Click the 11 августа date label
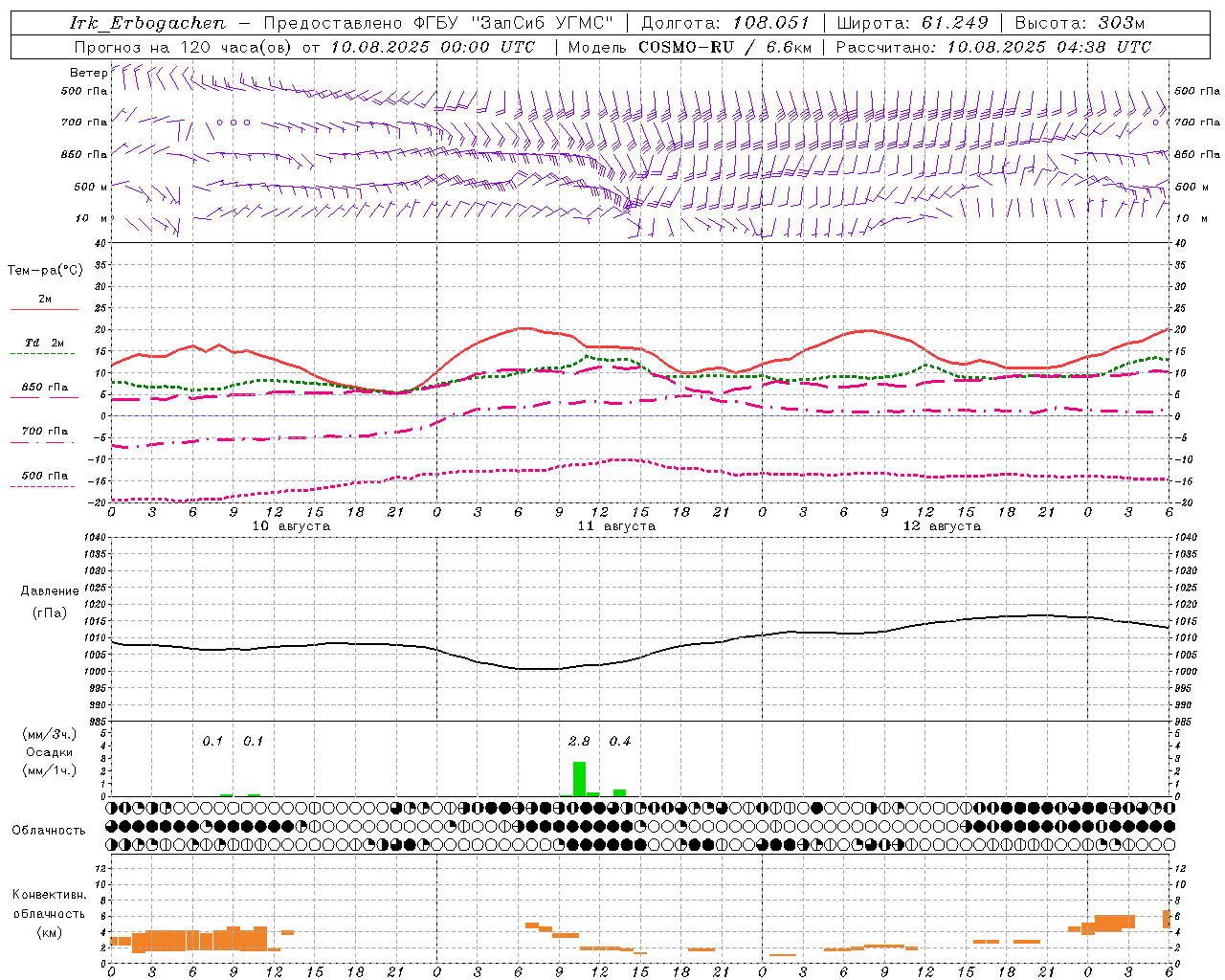 click(x=616, y=526)
